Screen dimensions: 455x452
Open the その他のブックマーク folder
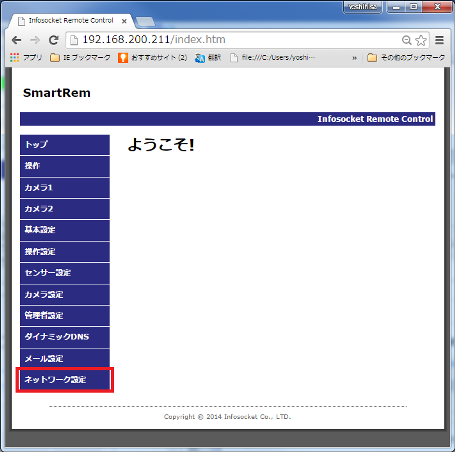pyautogui.click(x=406, y=58)
